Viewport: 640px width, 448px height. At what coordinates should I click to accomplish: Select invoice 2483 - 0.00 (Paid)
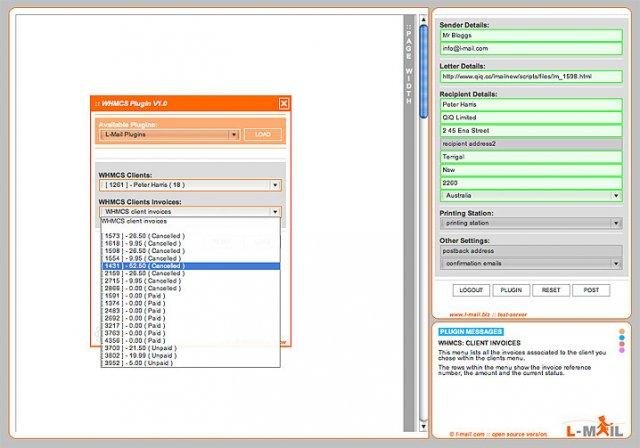[x=190, y=310]
